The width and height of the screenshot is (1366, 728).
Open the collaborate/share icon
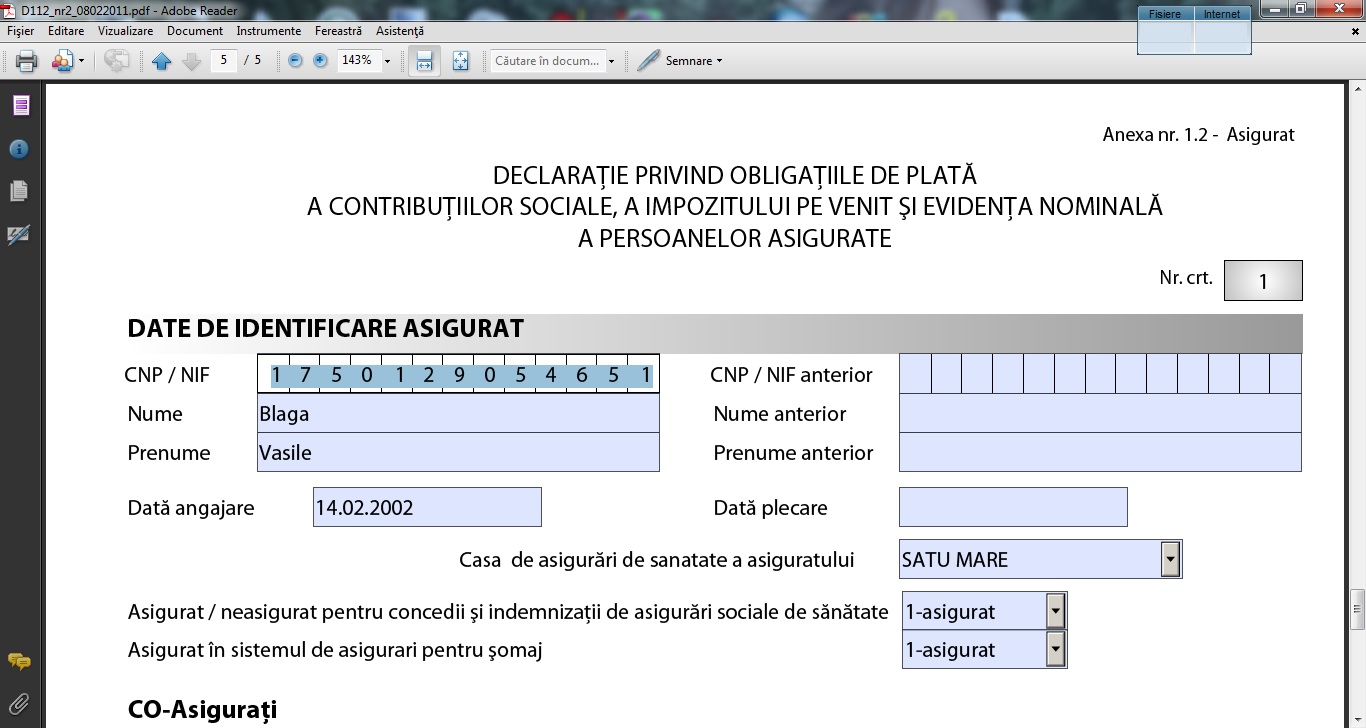pyautogui.click(x=63, y=61)
